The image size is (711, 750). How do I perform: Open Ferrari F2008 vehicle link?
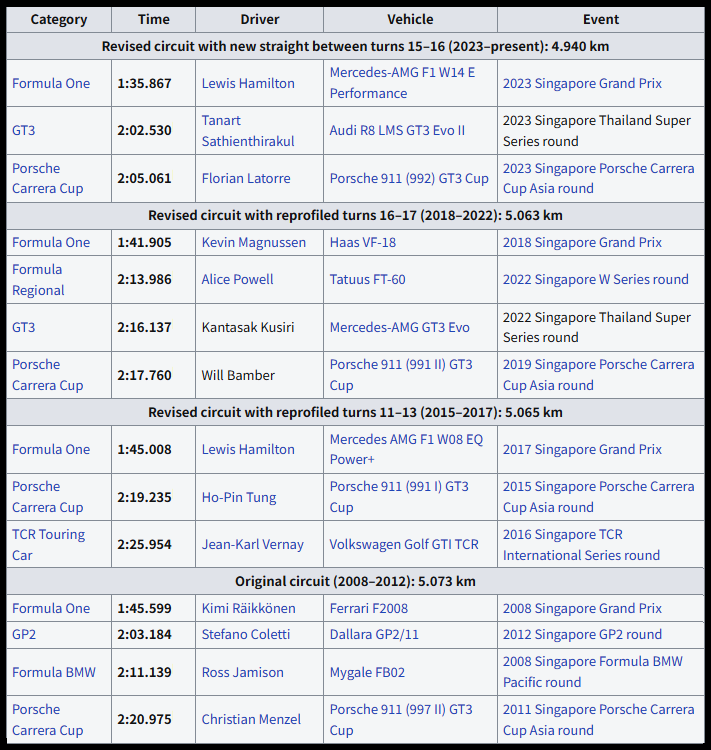pyautogui.click(x=368, y=608)
